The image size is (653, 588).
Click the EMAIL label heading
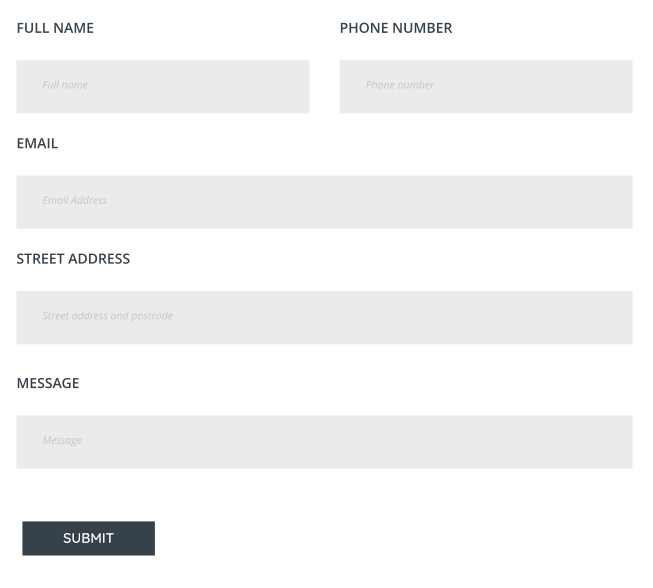click(37, 143)
